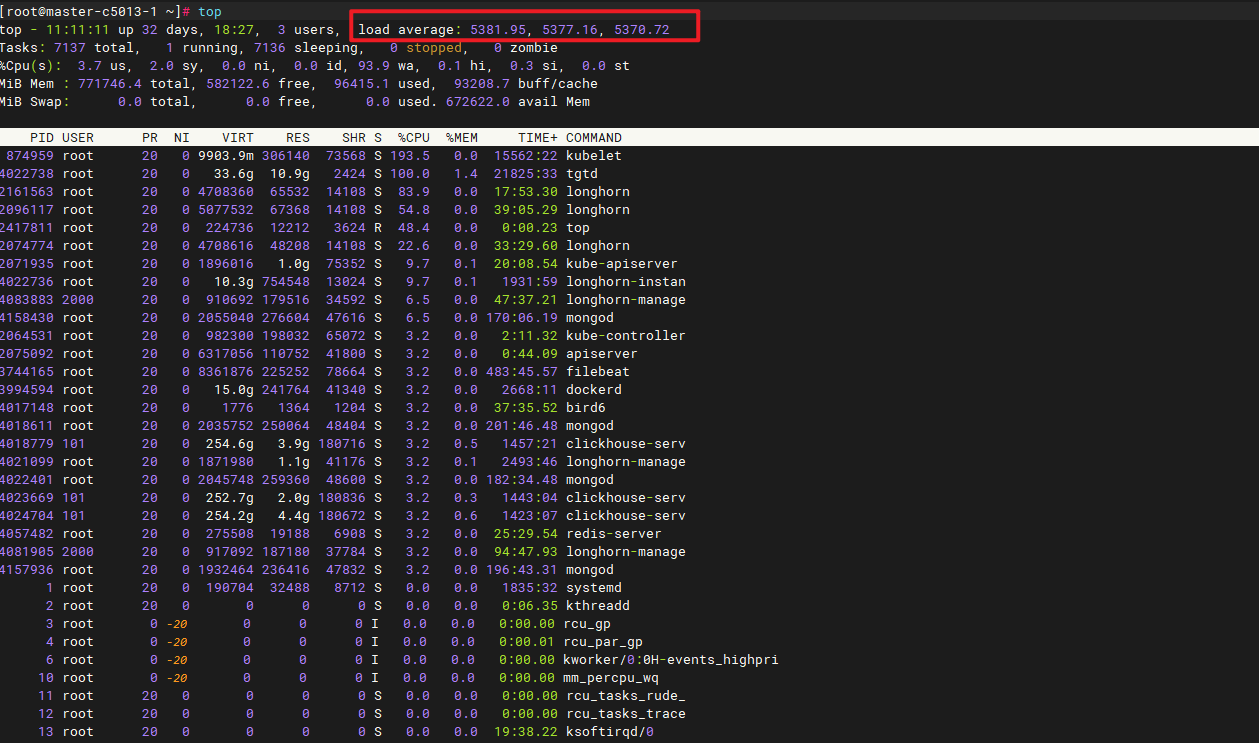This screenshot has width=1259, height=743.
Task: Click the tgtd process name
Action: click(583, 173)
